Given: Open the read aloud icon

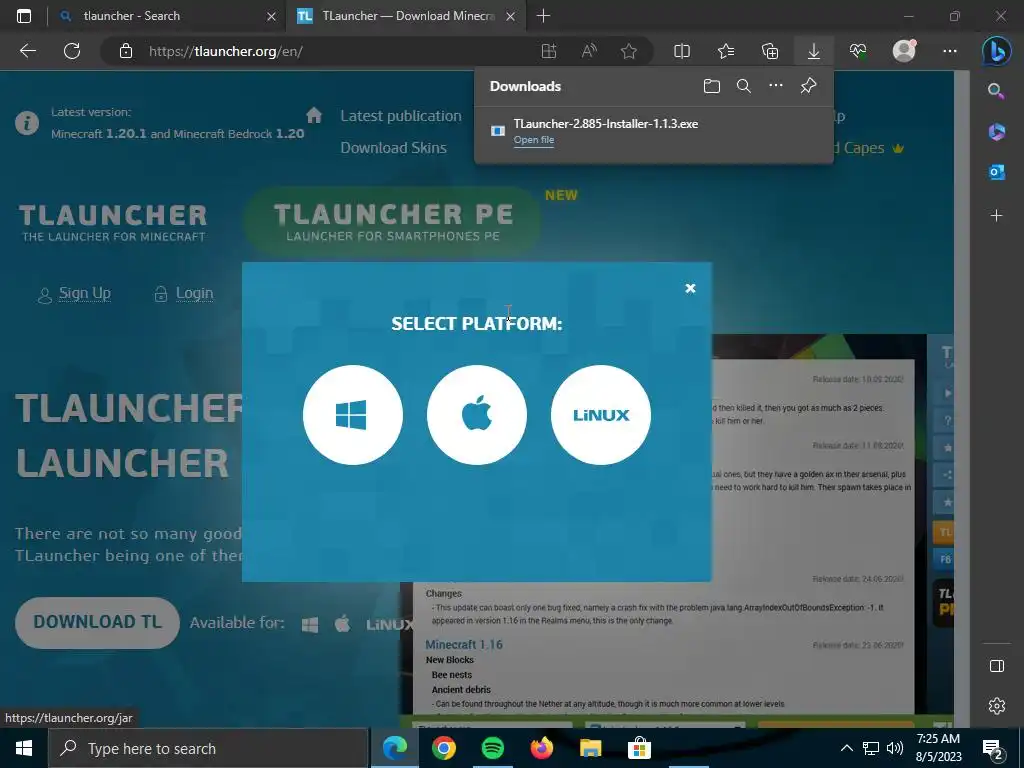Looking at the screenshot, I should pos(589,51).
